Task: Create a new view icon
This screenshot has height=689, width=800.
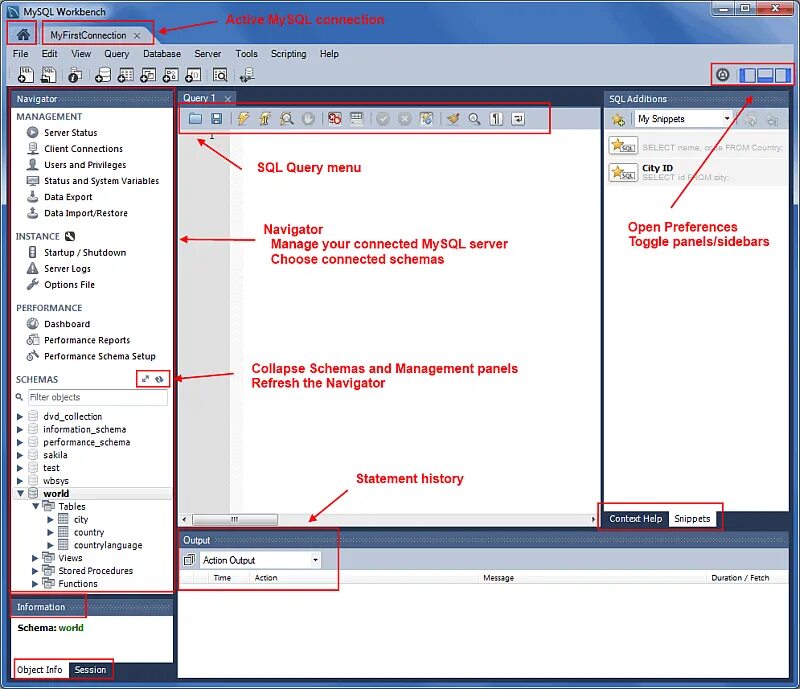Action: [148, 75]
